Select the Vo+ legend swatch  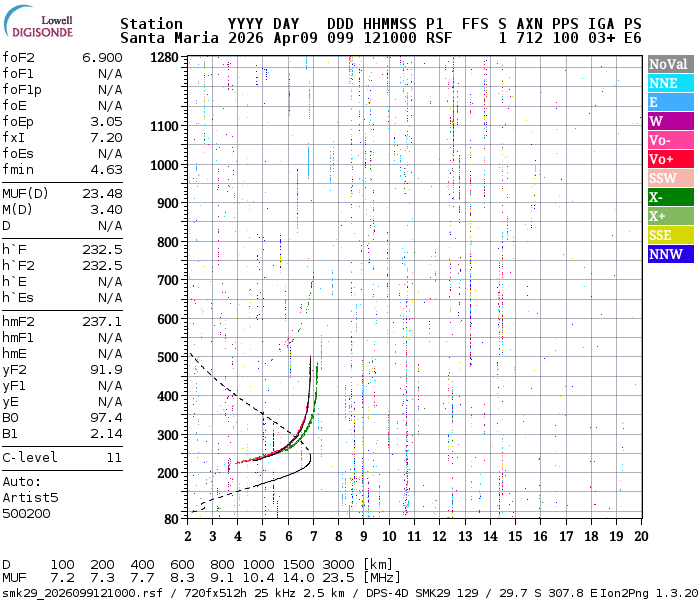tap(671, 159)
